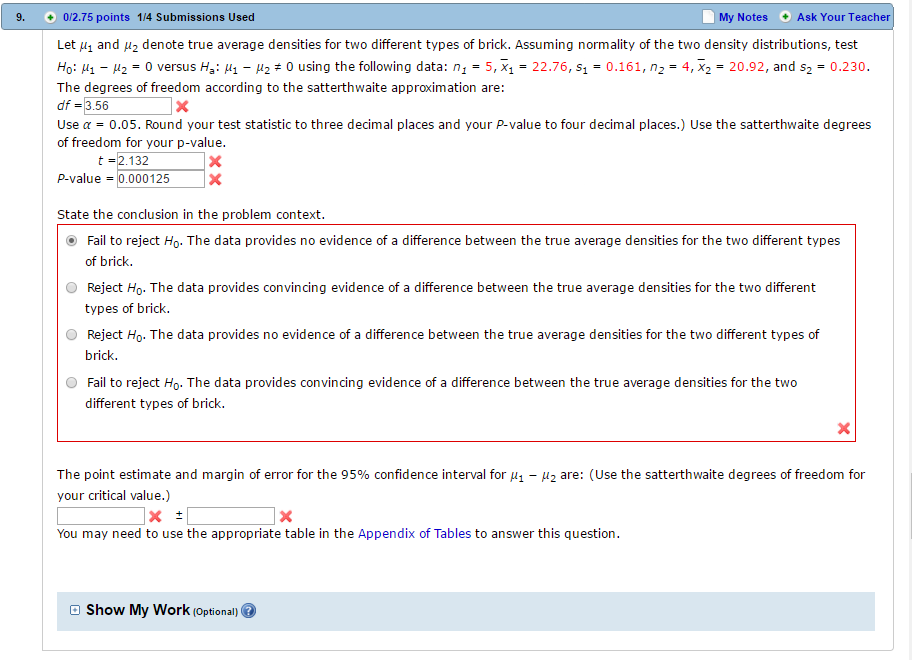Select the 'Fail to reject H0, no evidence' option
Viewport: 912px width, 660px height.
[71, 240]
